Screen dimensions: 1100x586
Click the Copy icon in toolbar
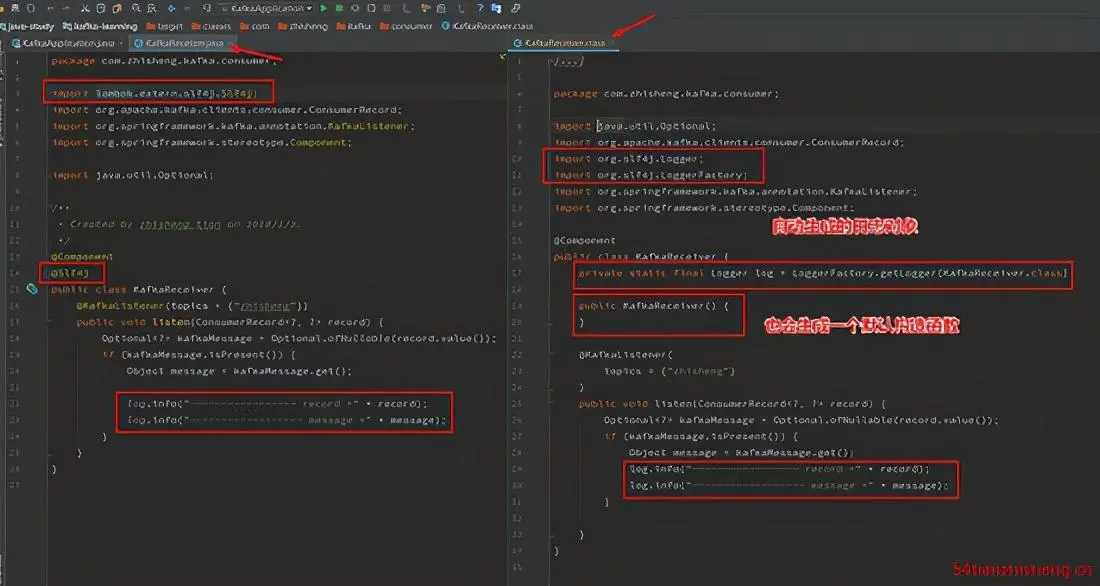[x=100, y=8]
